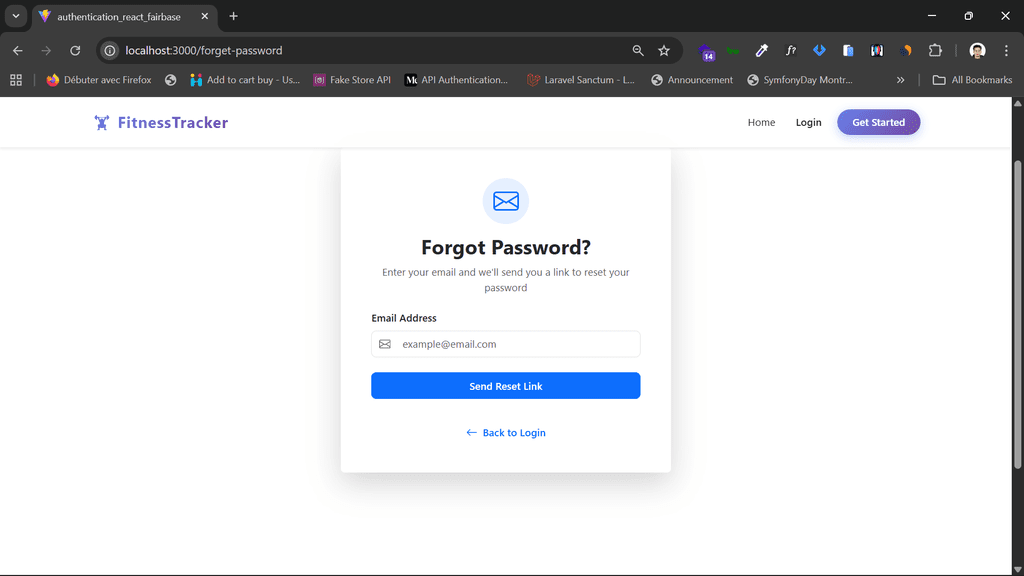Bookmark this page with the star icon
Viewport: 1024px width, 576px height.
click(x=664, y=51)
